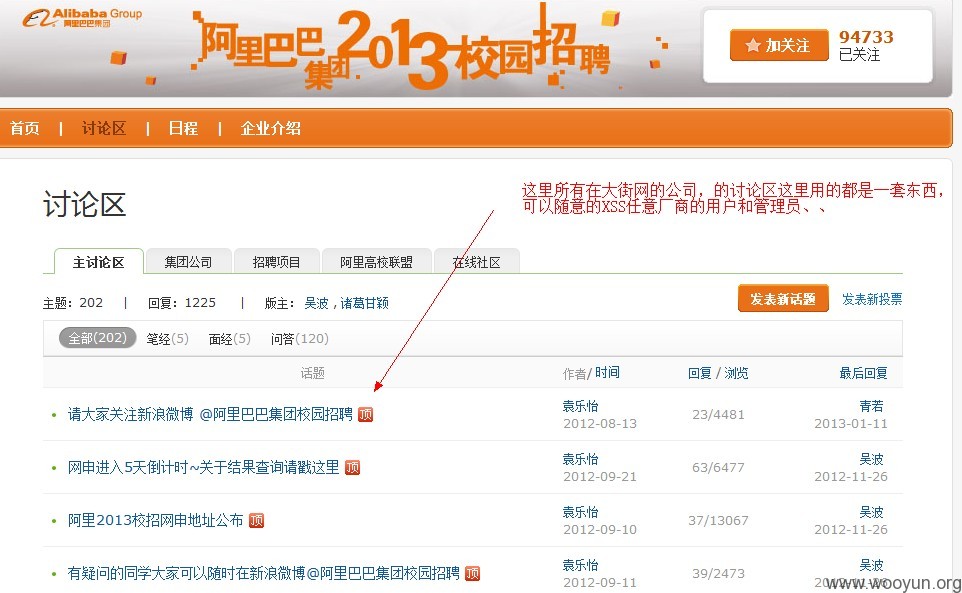Click the 37/13067 reply count

718,521
